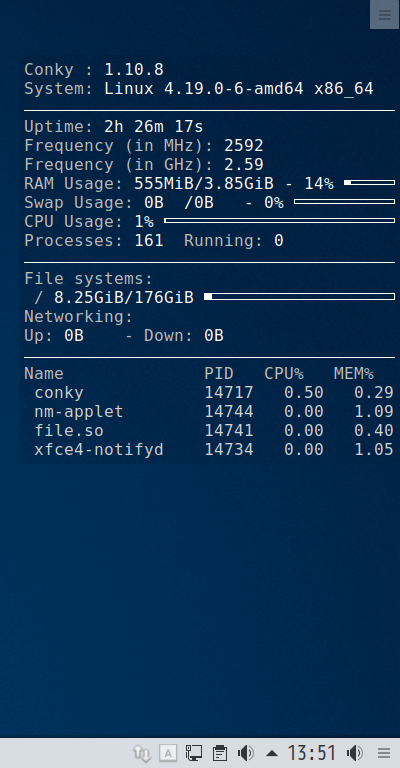This screenshot has height=768, width=400.
Task: Click the 'Networking:' heading
Action: point(78,317)
